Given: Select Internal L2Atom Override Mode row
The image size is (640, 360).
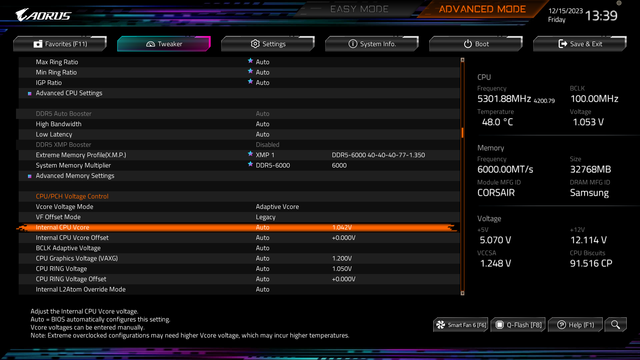Looking at the screenshot, I should pos(239,289).
